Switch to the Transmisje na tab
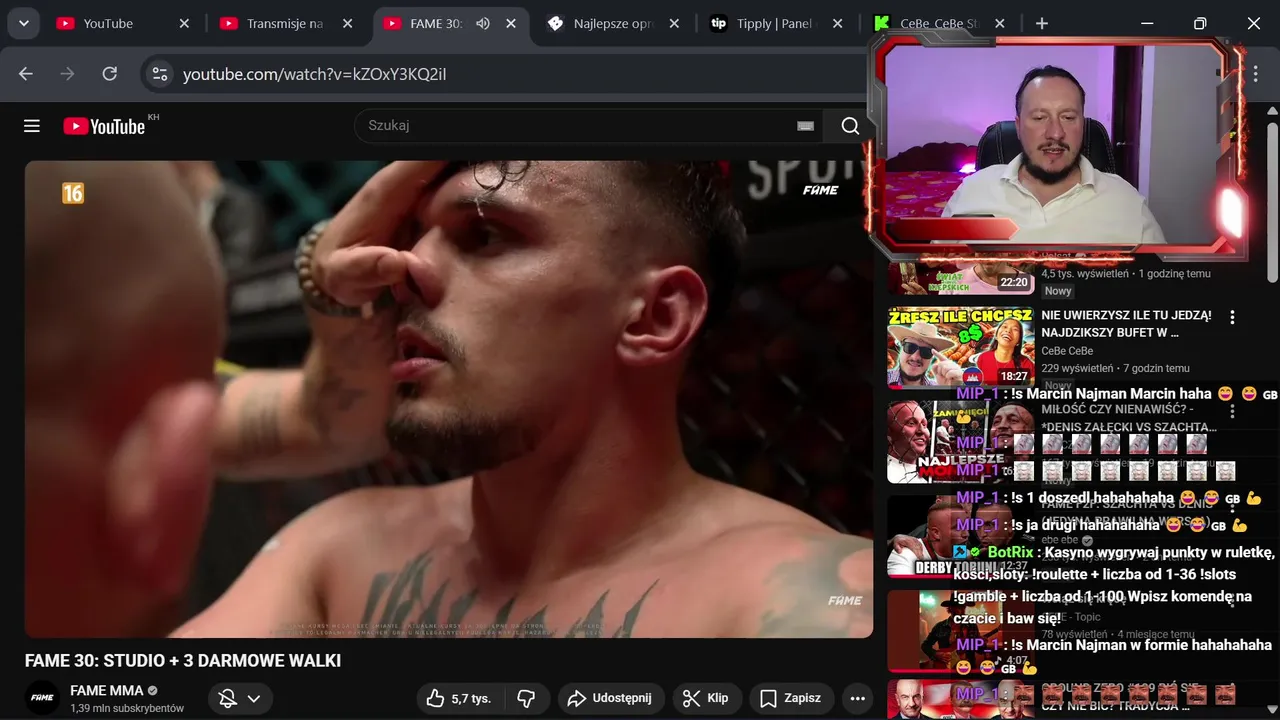The height and width of the screenshot is (720, 1280). (287, 23)
